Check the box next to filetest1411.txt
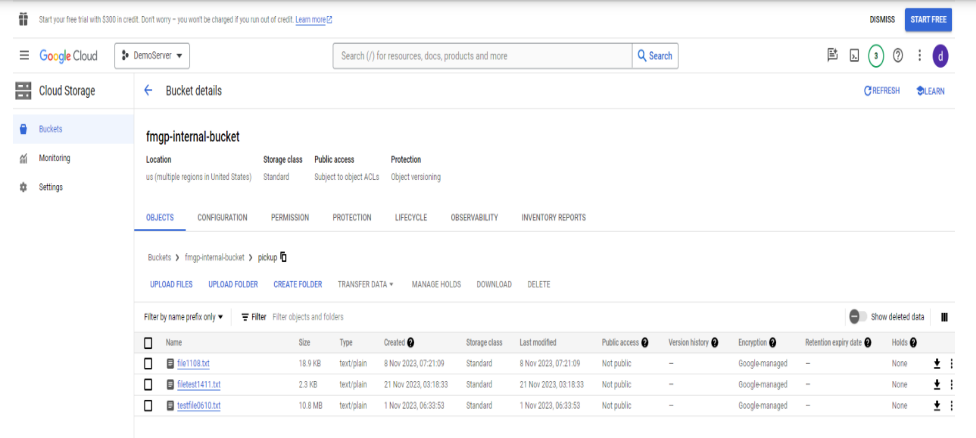 click(x=149, y=384)
